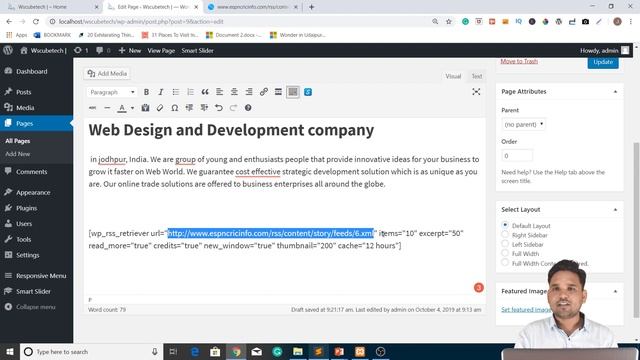Select Full Width Contained layout option
Screen dimensions: 640x360
click(x=505, y=263)
